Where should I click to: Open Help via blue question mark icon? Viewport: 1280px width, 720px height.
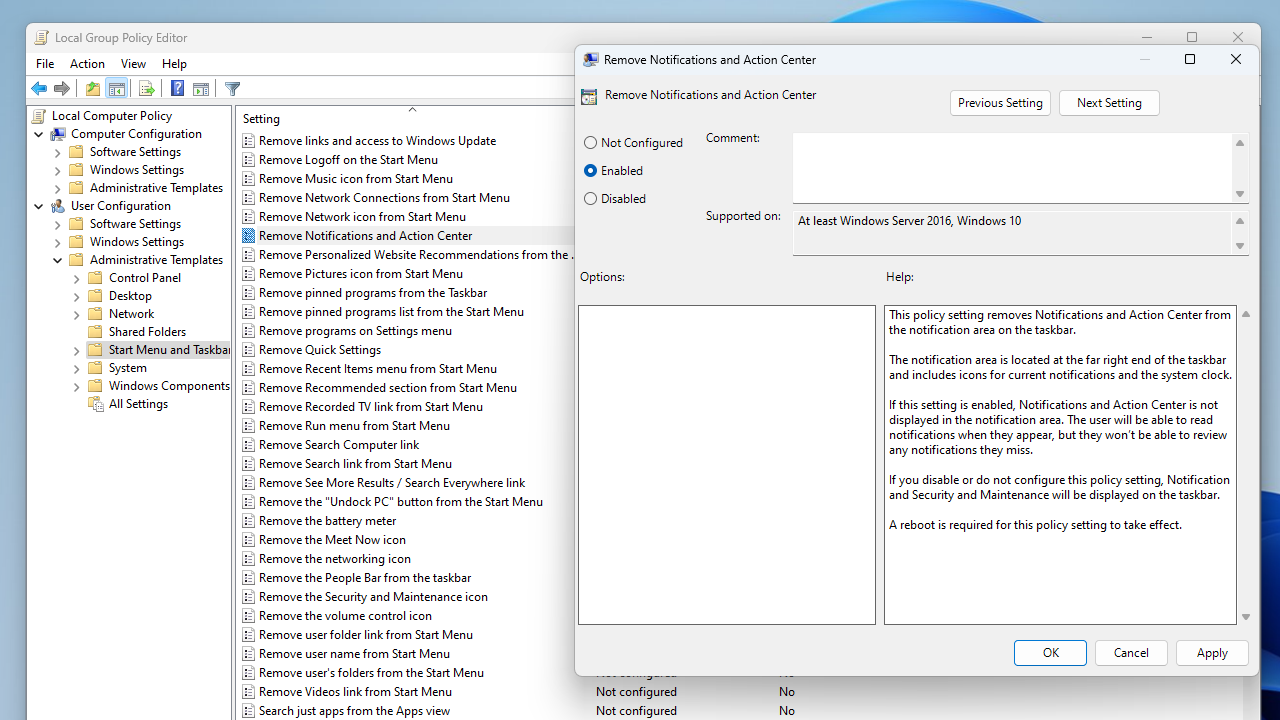[177, 89]
